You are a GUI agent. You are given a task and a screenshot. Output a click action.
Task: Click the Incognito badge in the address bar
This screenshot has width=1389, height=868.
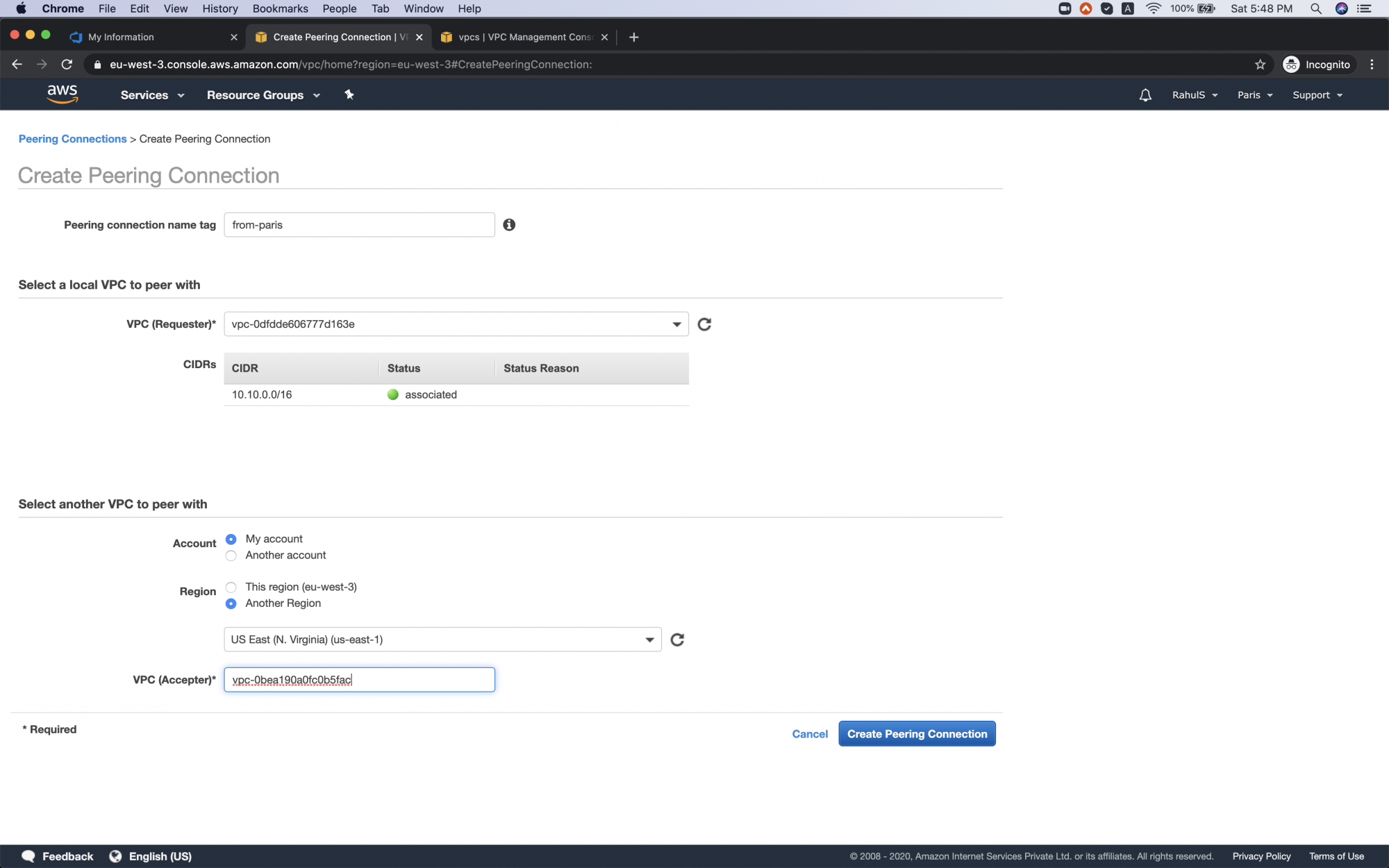pos(1317,64)
